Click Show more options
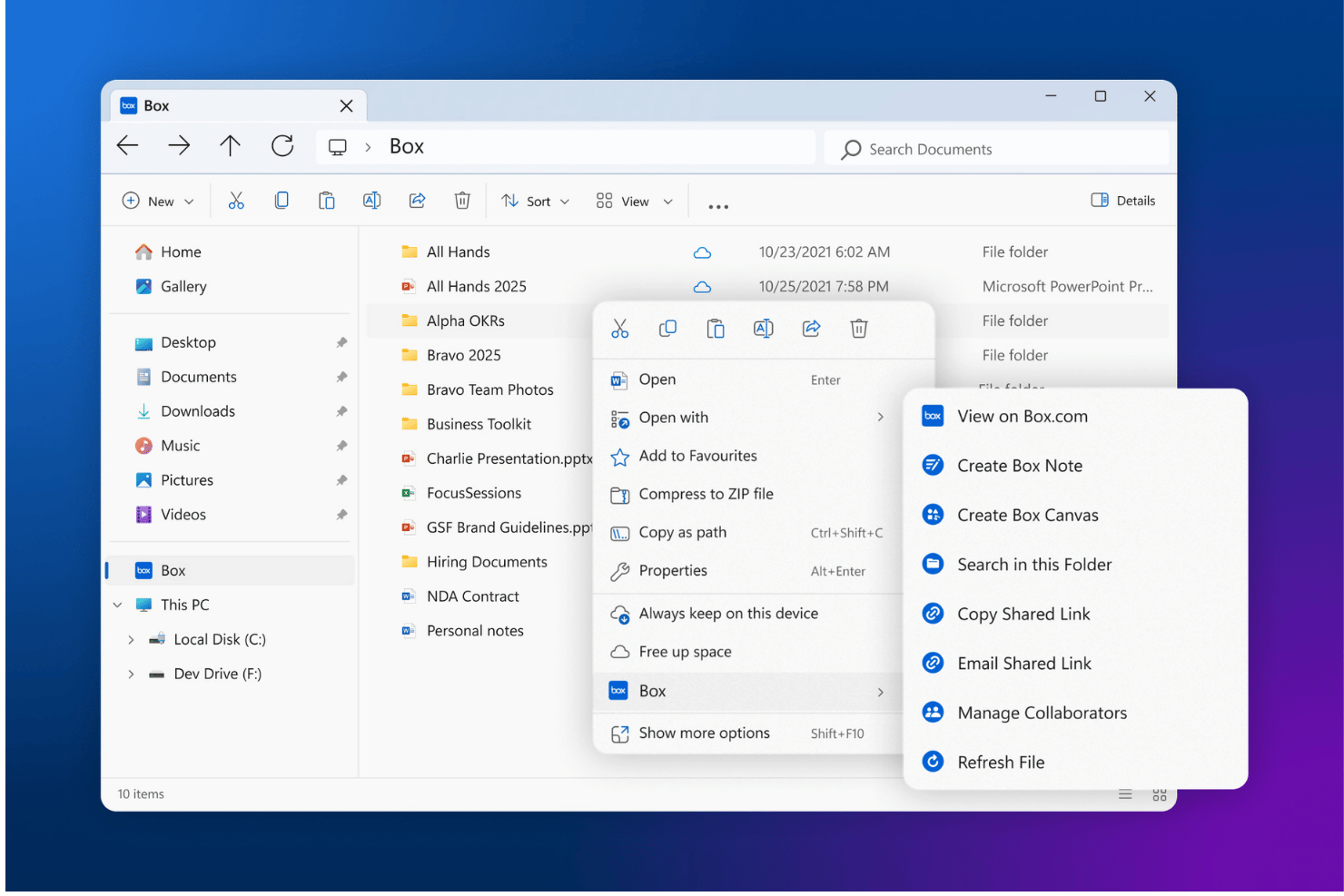1344x896 pixels. pyautogui.click(x=749, y=734)
